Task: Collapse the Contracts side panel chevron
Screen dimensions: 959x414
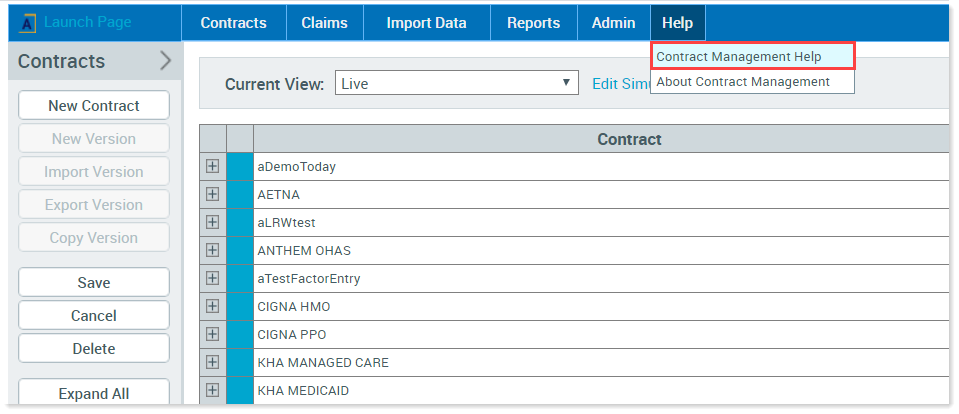Action: [x=165, y=61]
